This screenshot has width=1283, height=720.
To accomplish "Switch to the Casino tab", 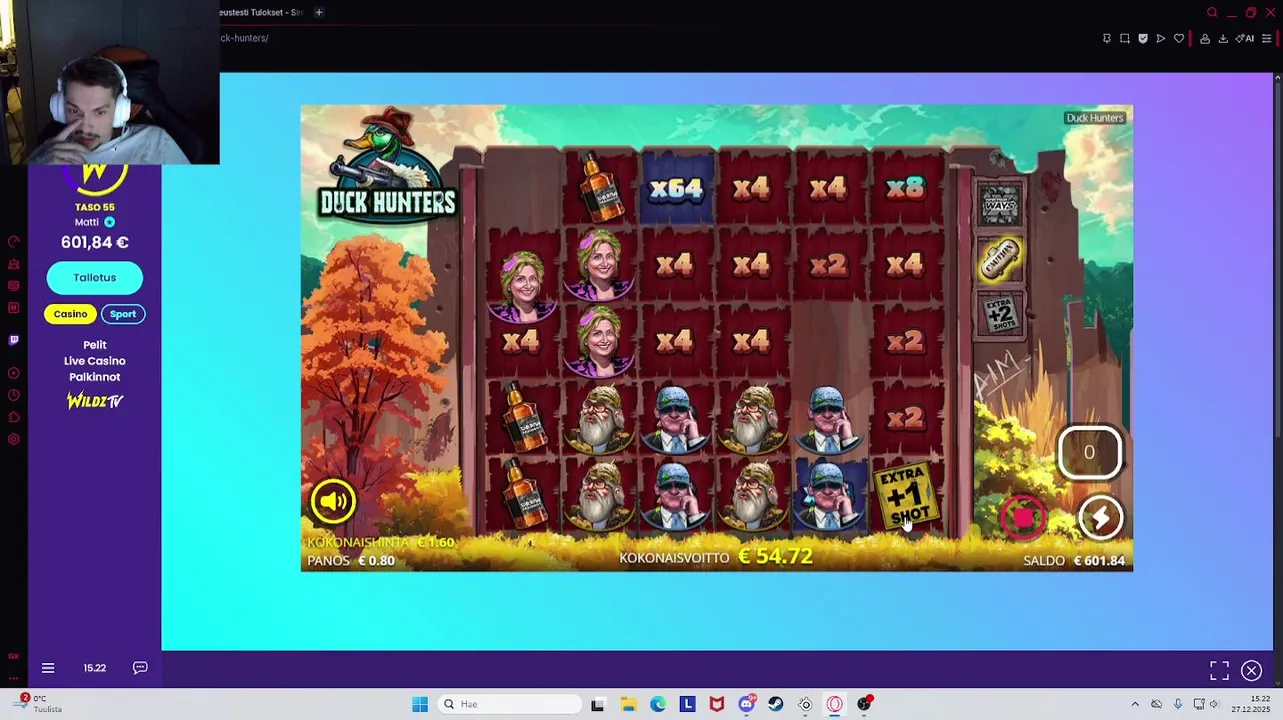I will click(x=70, y=314).
